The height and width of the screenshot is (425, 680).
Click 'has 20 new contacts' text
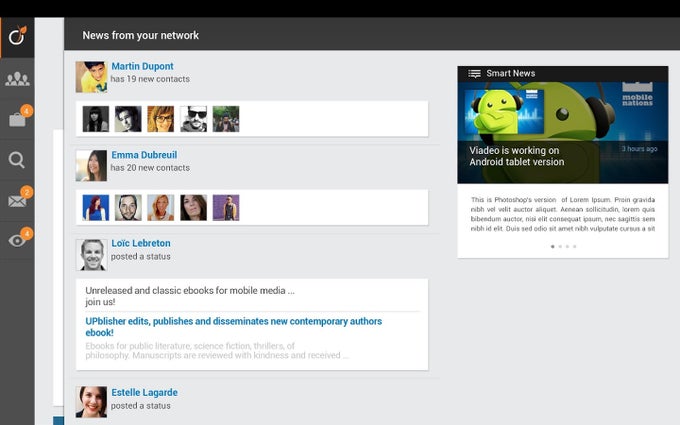point(150,167)
